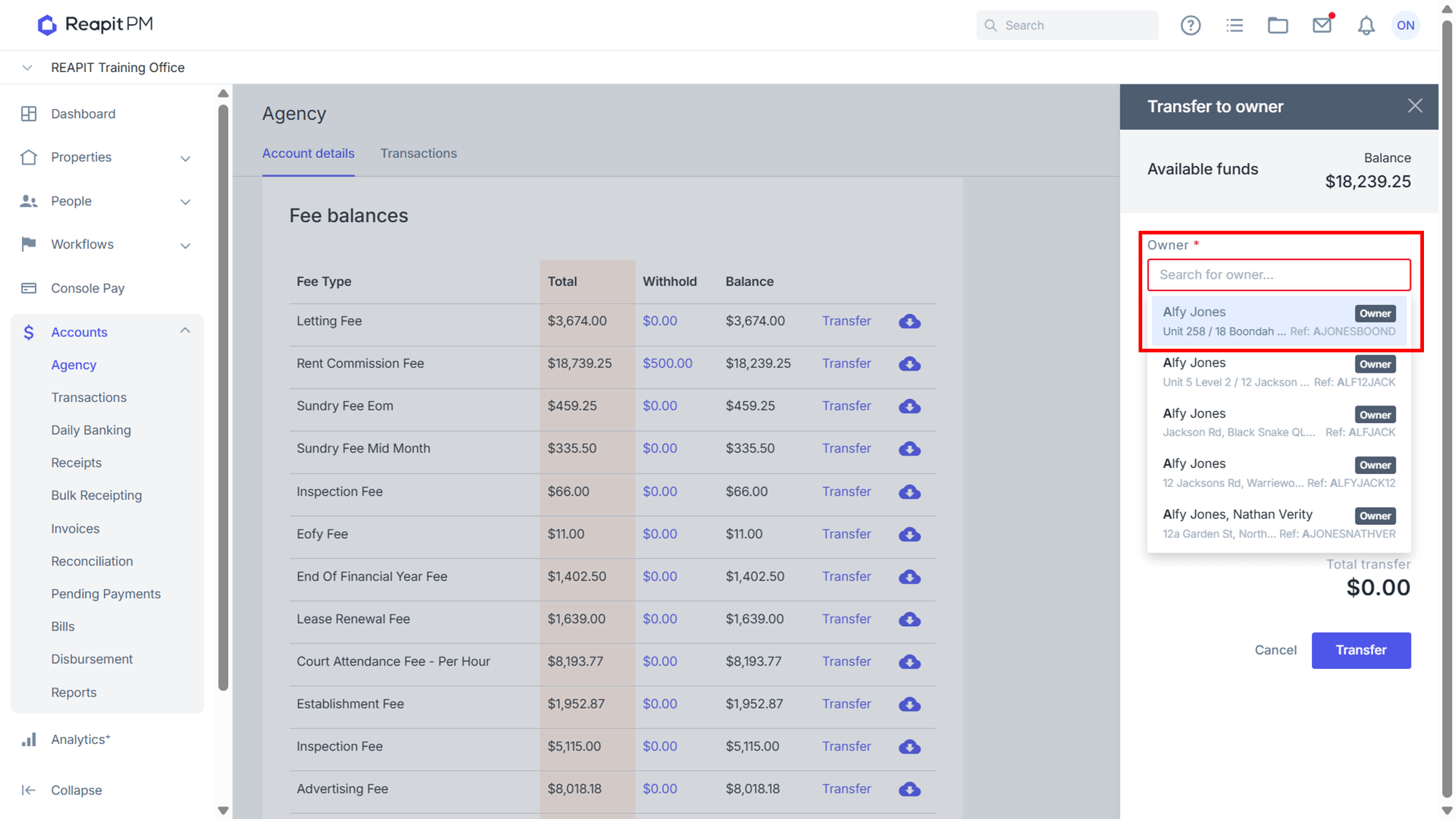The height and width of the screenshot is (819, 1456).
Task: Open the mail envelope icon
Action: point(1322,25)
